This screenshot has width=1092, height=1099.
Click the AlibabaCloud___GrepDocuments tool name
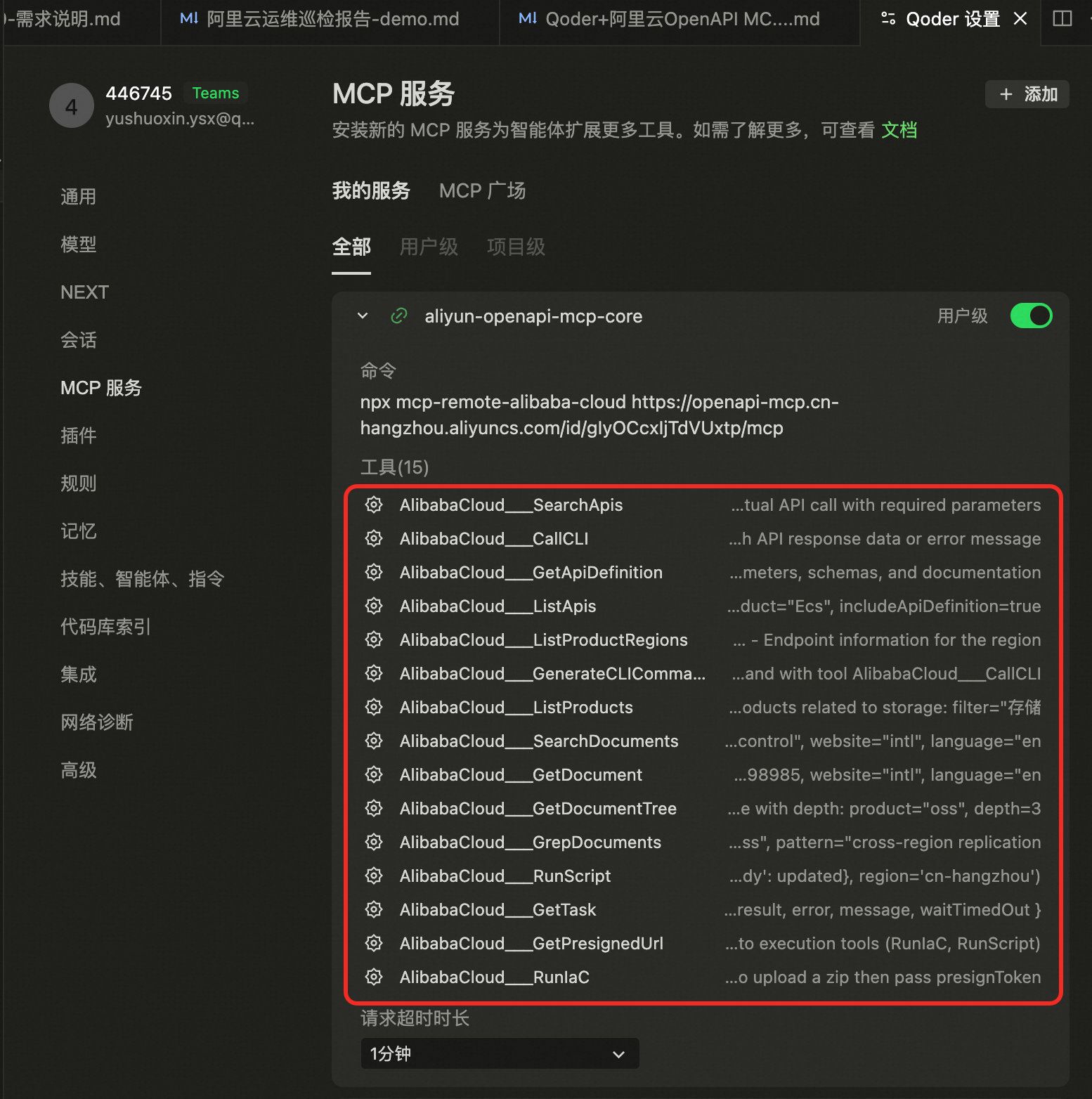tap(531, 843)
